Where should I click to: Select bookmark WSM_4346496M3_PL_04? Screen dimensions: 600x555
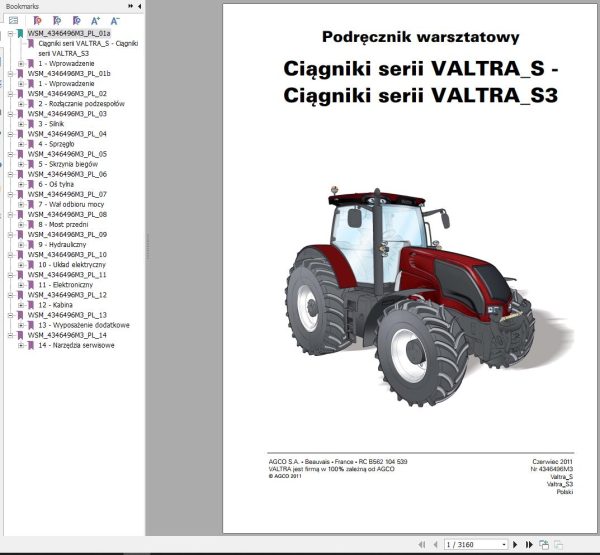(x=67, y=134)
